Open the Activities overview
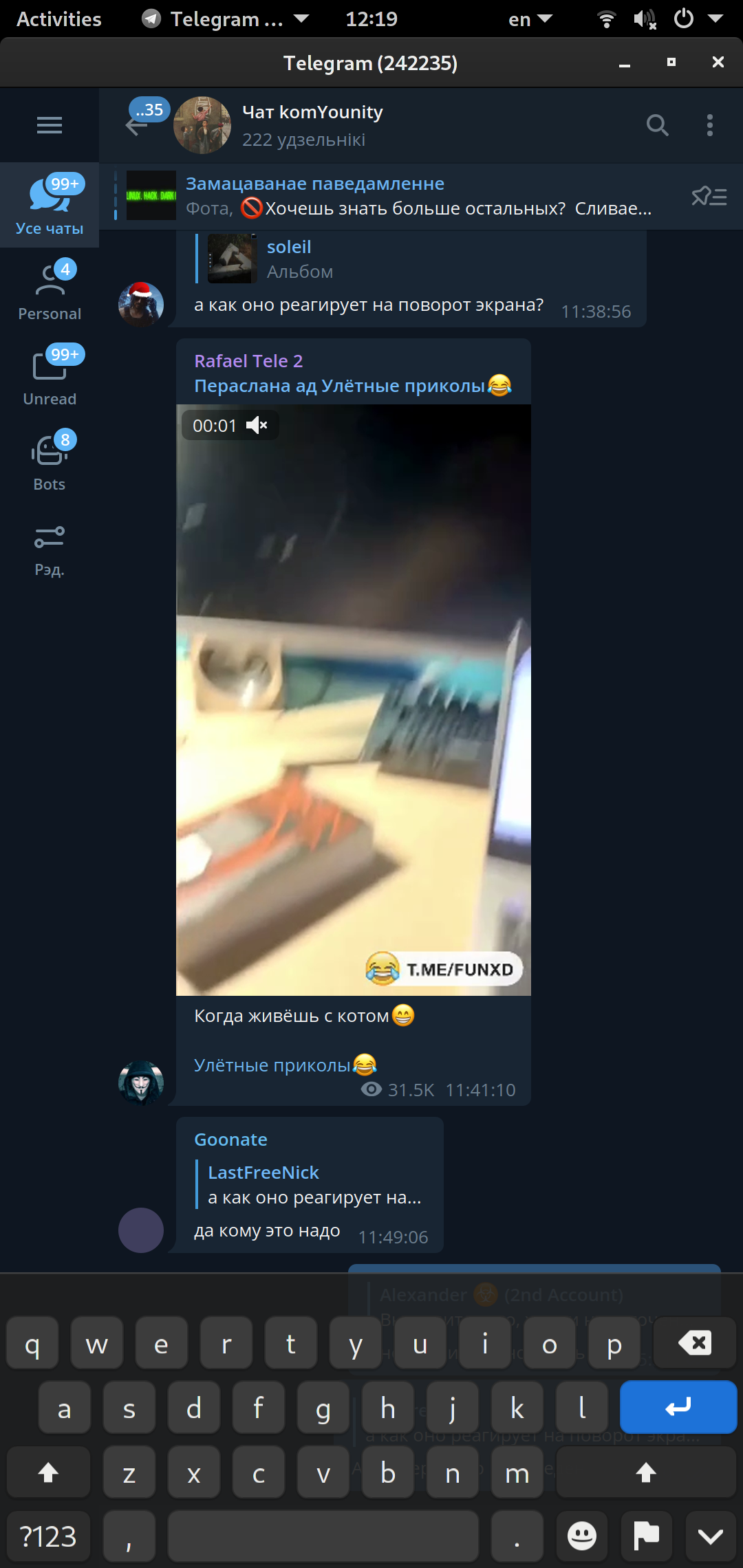Image resolution: width=743 pixels, height=1568 pixels. [x=59, y=19]
